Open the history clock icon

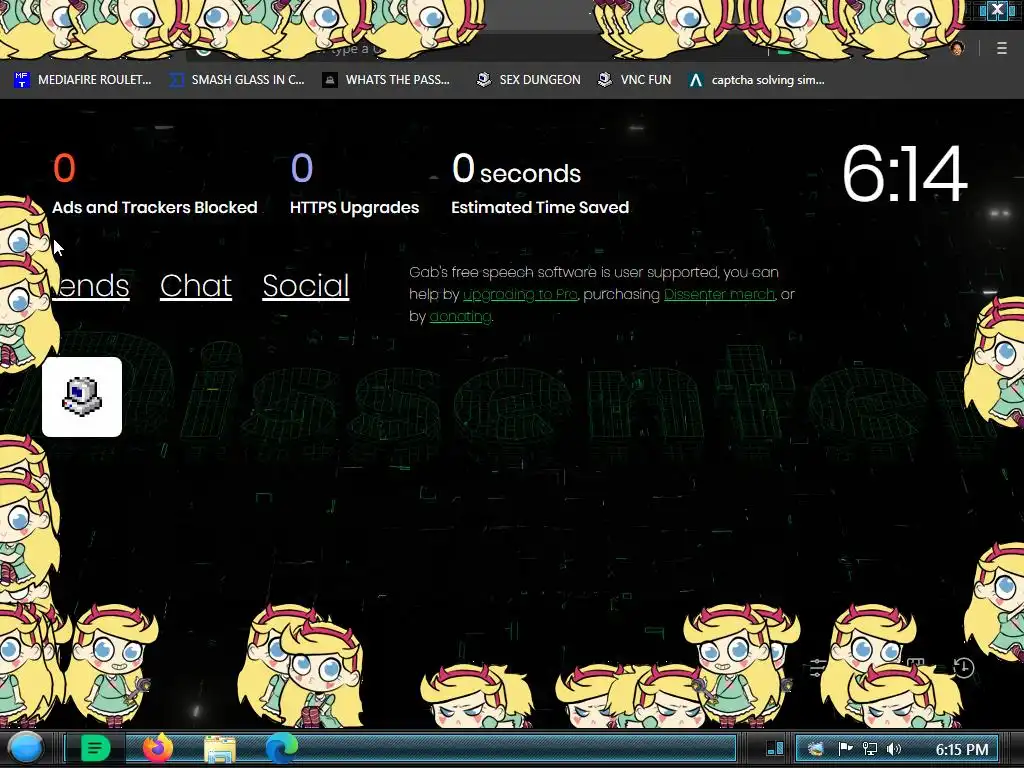click(964, 667)
